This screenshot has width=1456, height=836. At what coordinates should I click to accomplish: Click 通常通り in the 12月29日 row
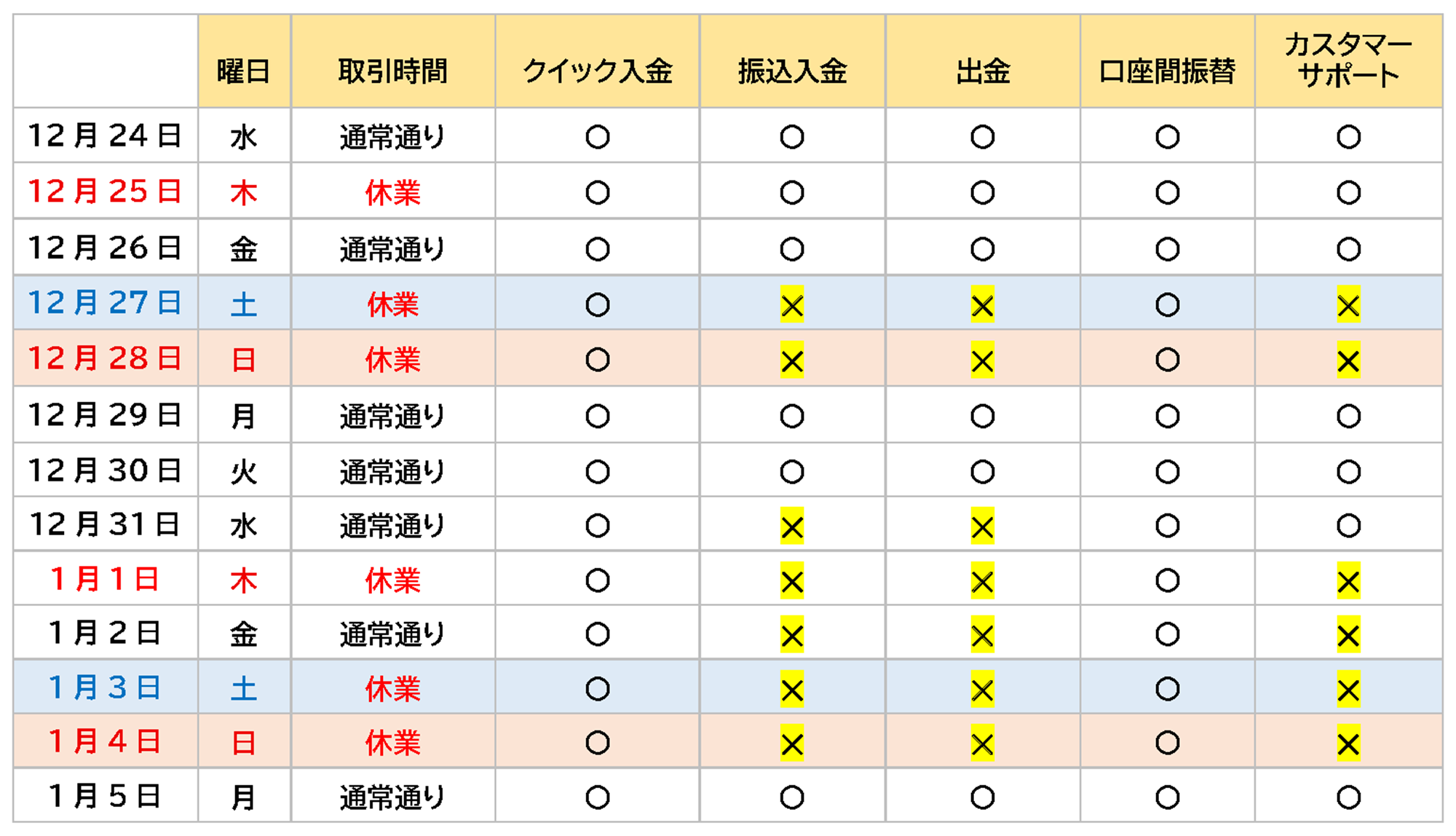(392, 416)
